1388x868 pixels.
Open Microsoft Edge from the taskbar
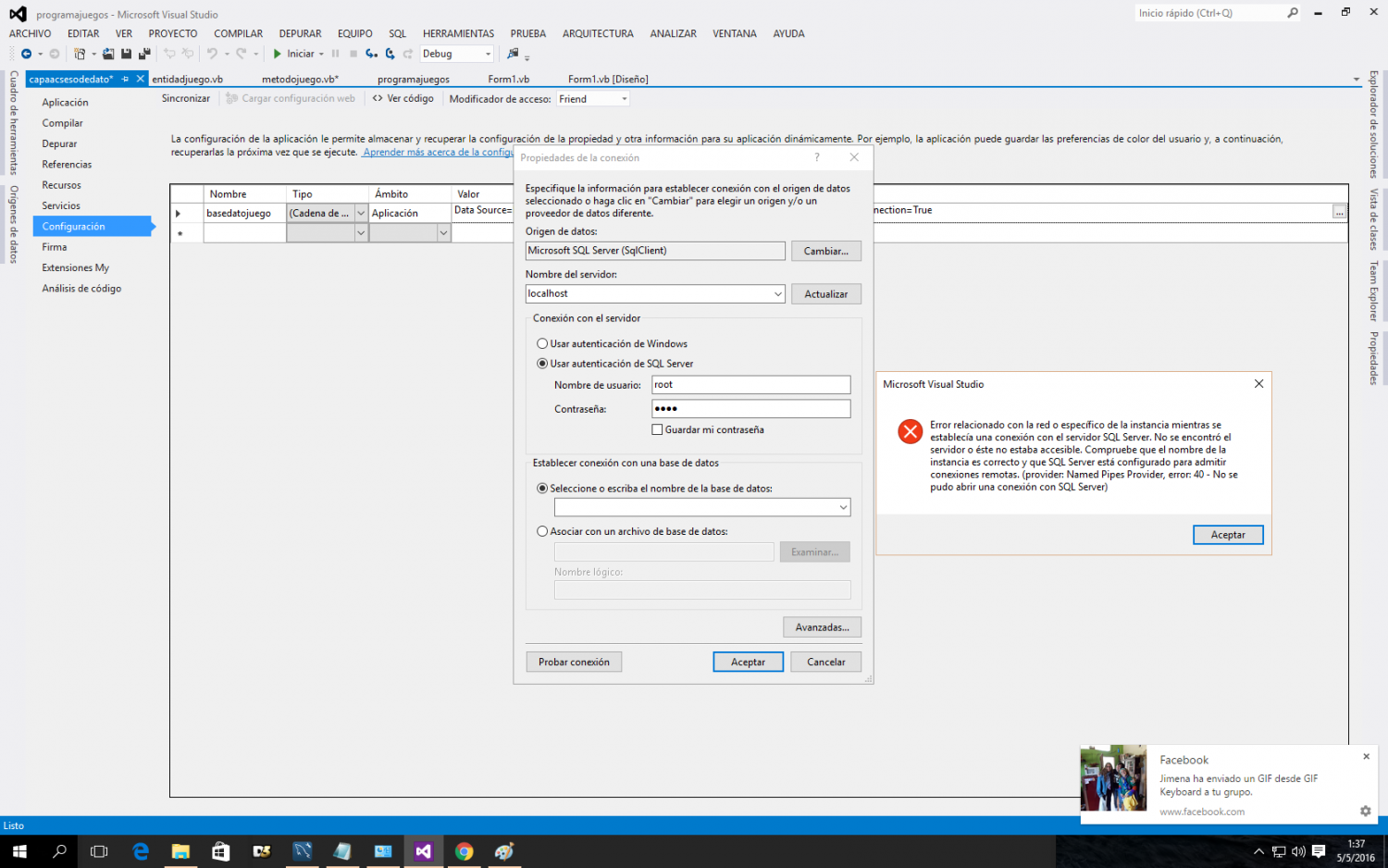(x=141, y=851)
